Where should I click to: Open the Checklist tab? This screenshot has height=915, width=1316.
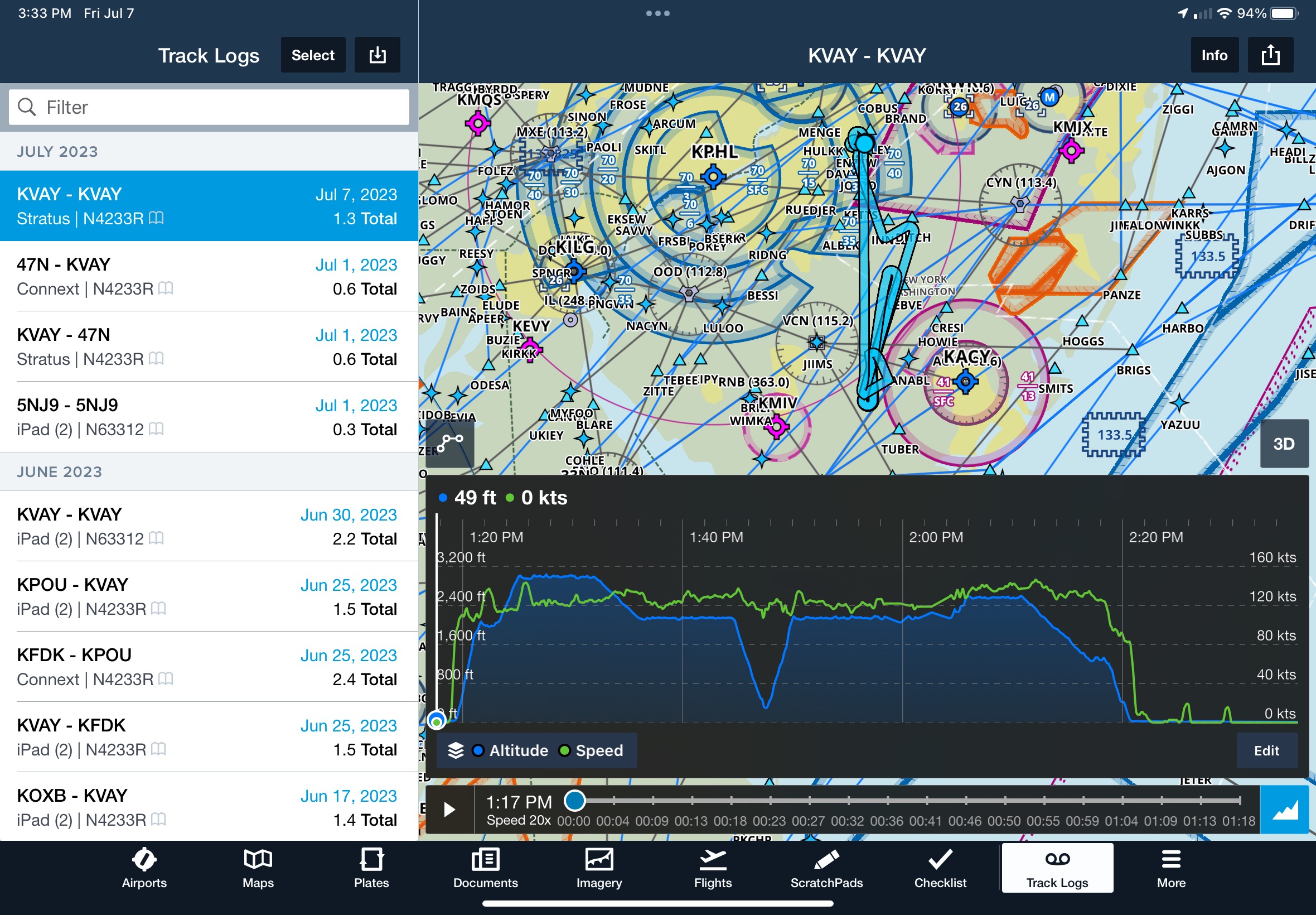(940, 868)
